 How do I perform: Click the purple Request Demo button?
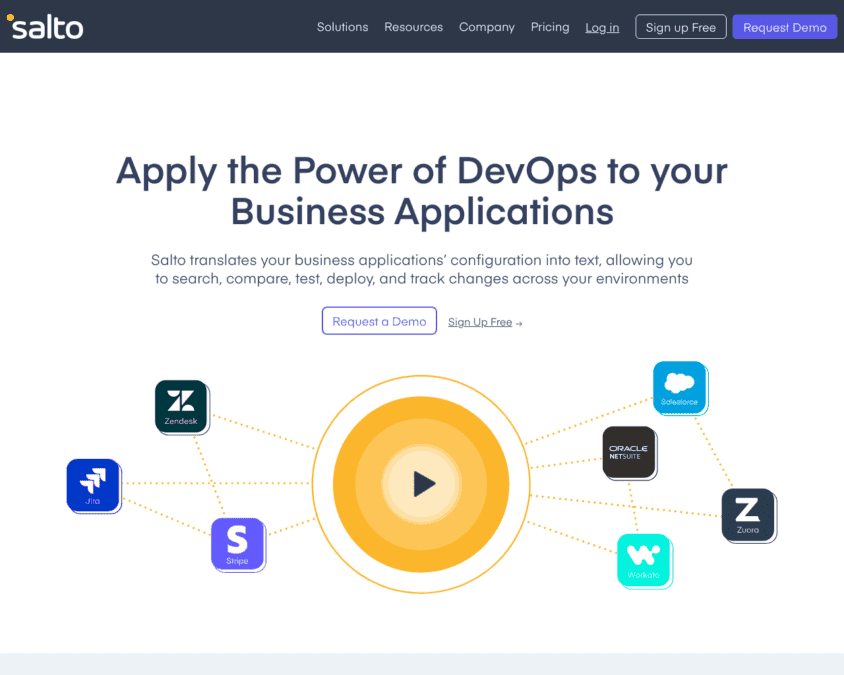(x=784, y=27)
